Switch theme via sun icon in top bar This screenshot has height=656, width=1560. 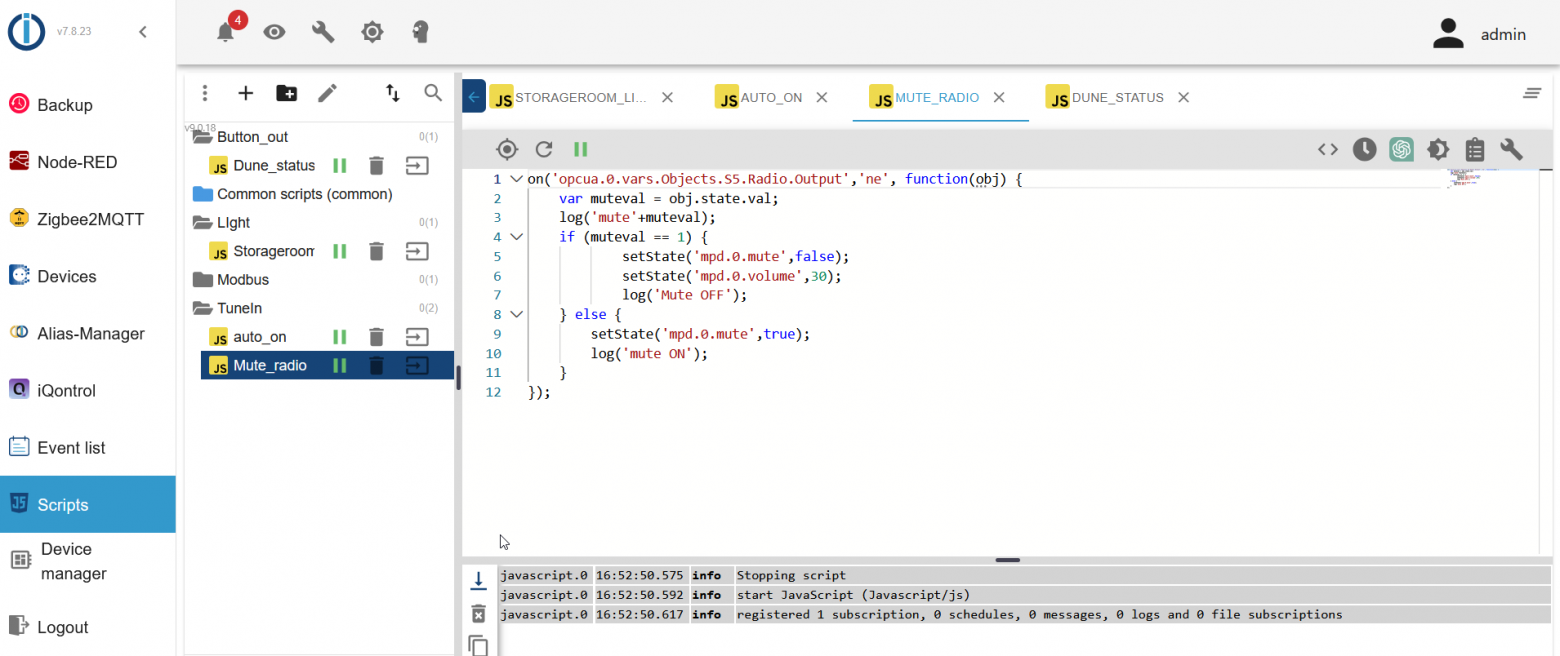tap(372, 32)
